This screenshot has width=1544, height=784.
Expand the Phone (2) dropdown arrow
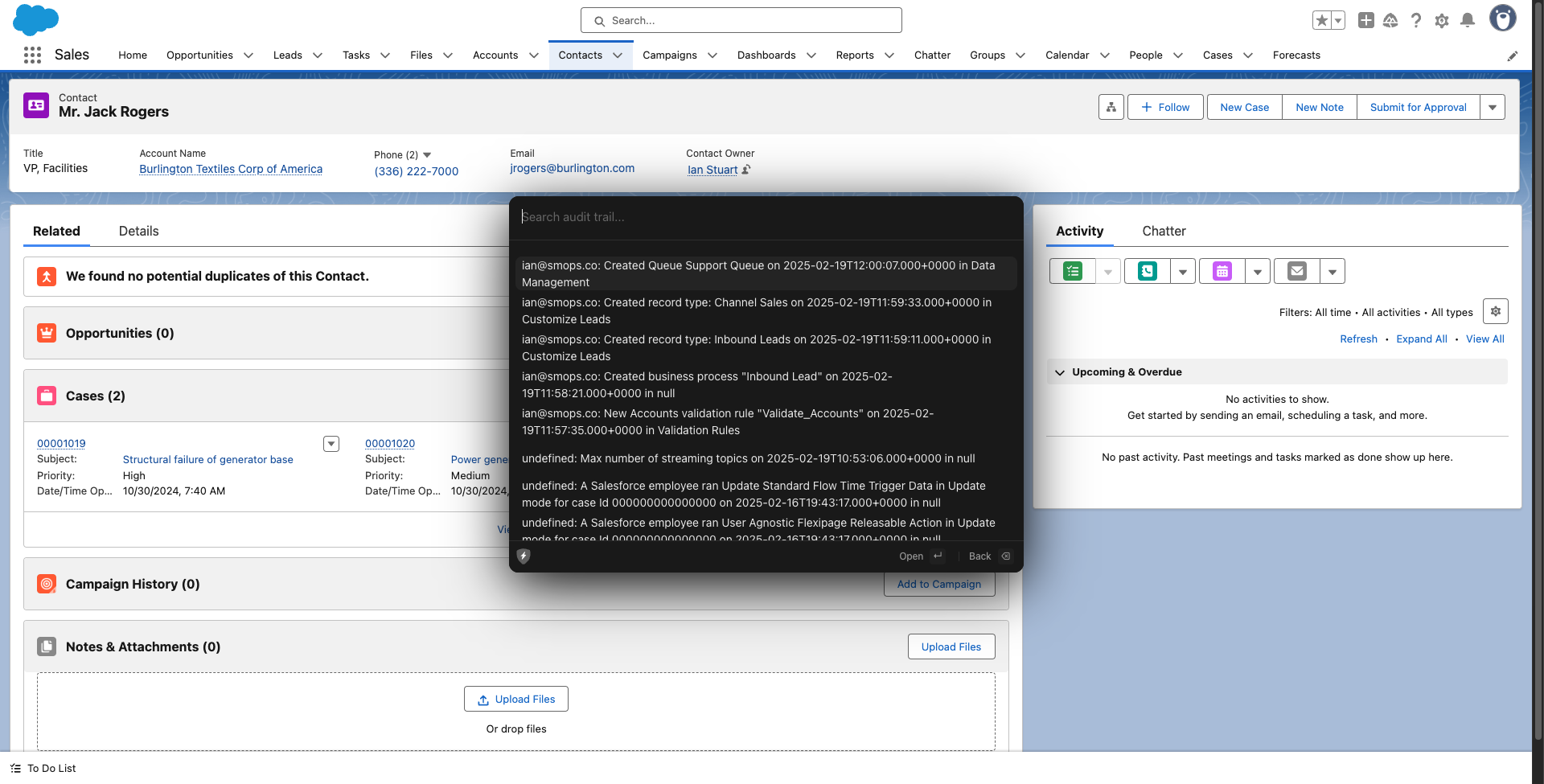(427, 155)
